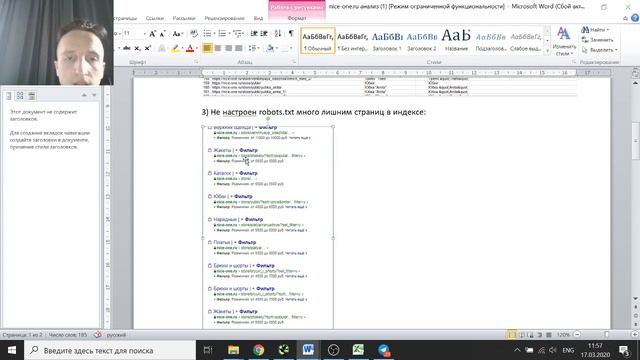Align the paragraph to the right
Screen dimensions: 640x360
coord(229,49)
